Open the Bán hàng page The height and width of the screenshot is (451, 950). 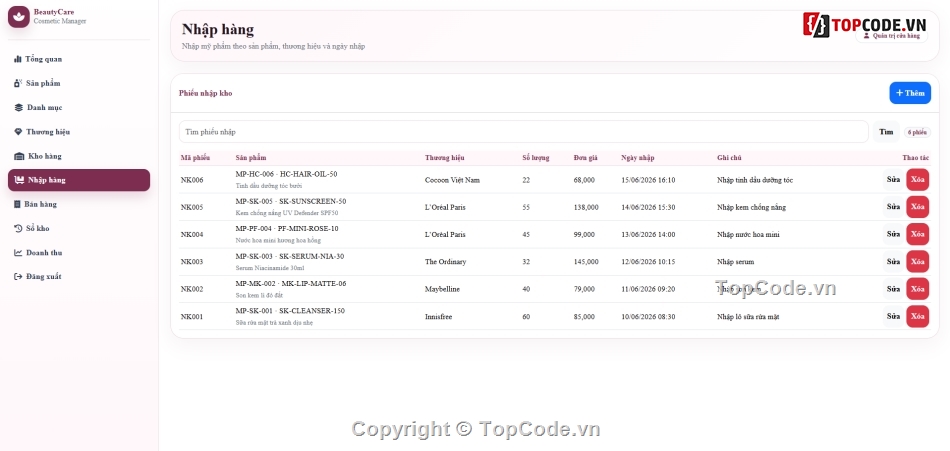(79, 204)
